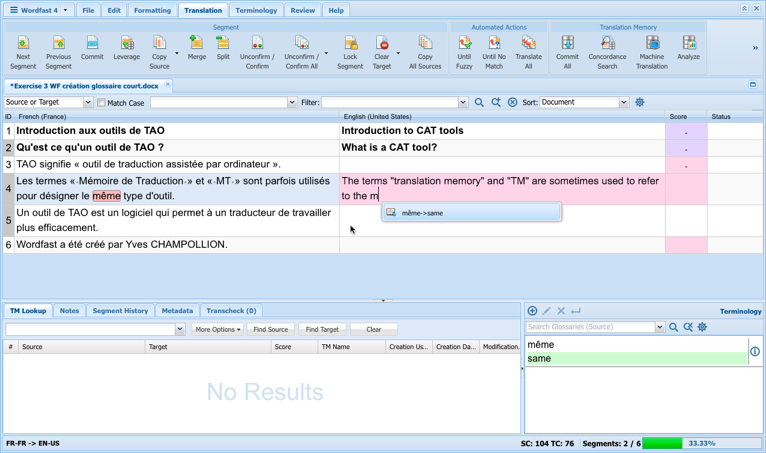Expand the search text combo box arrow
Image resolution: width=766 pixels, height=453 pixels.
pos(292,102)
